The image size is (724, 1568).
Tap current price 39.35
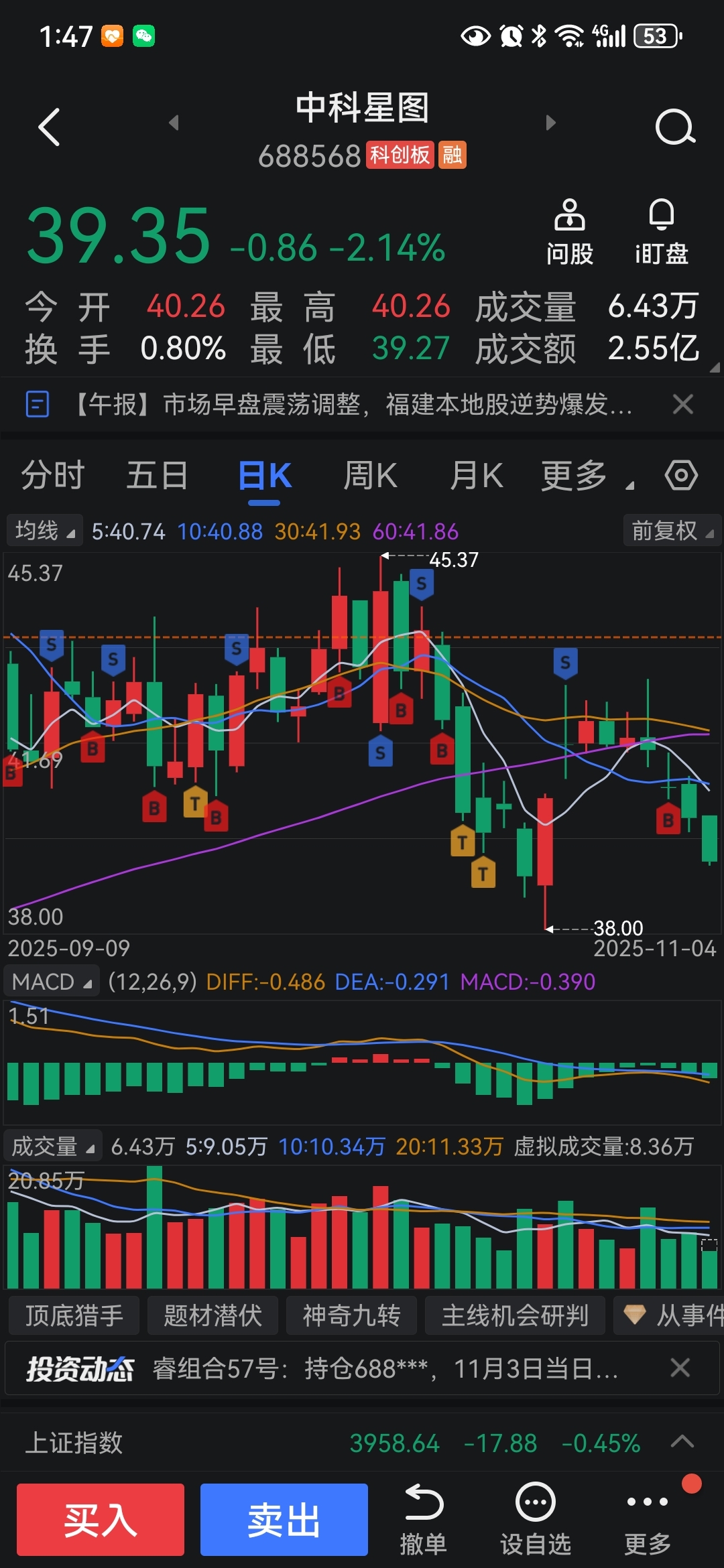pos(119,236)
